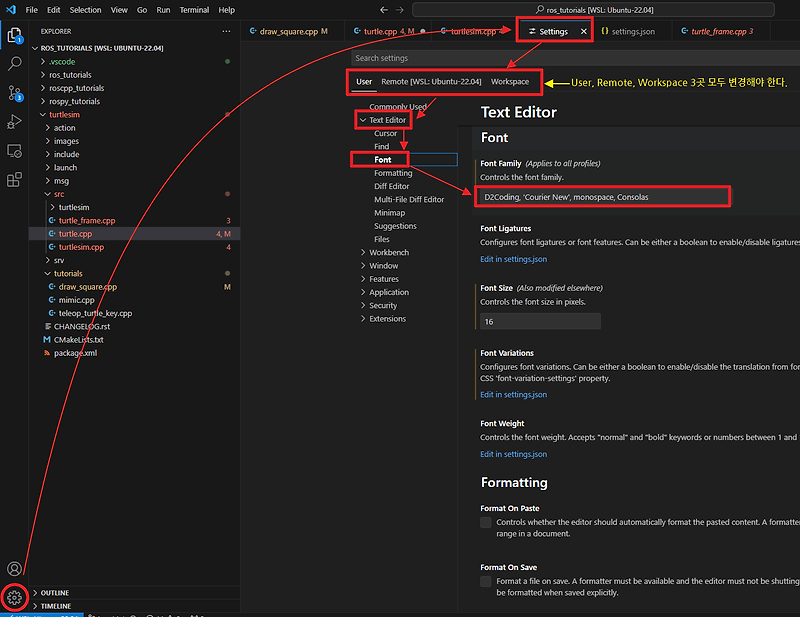The image size is (800, 617).
Task: Click the file icon beside CHANGELOG.rst
Action: pyautogui.click(x=47, y=326)
